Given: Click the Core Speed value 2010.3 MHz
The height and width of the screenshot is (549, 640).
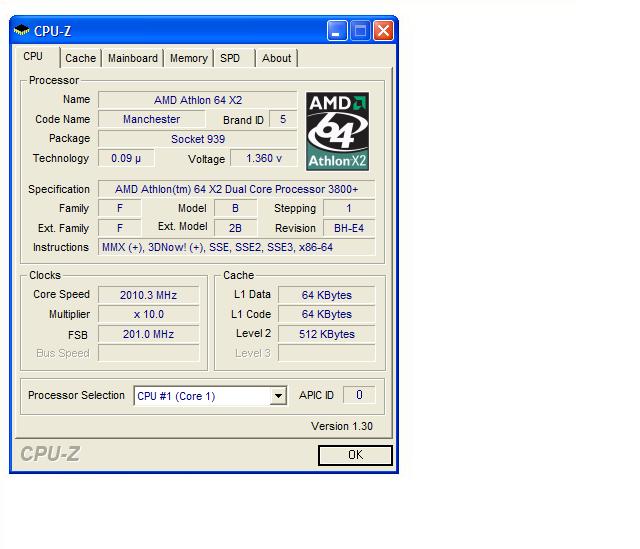Looking at the screenshot, I should click(149, 295).
